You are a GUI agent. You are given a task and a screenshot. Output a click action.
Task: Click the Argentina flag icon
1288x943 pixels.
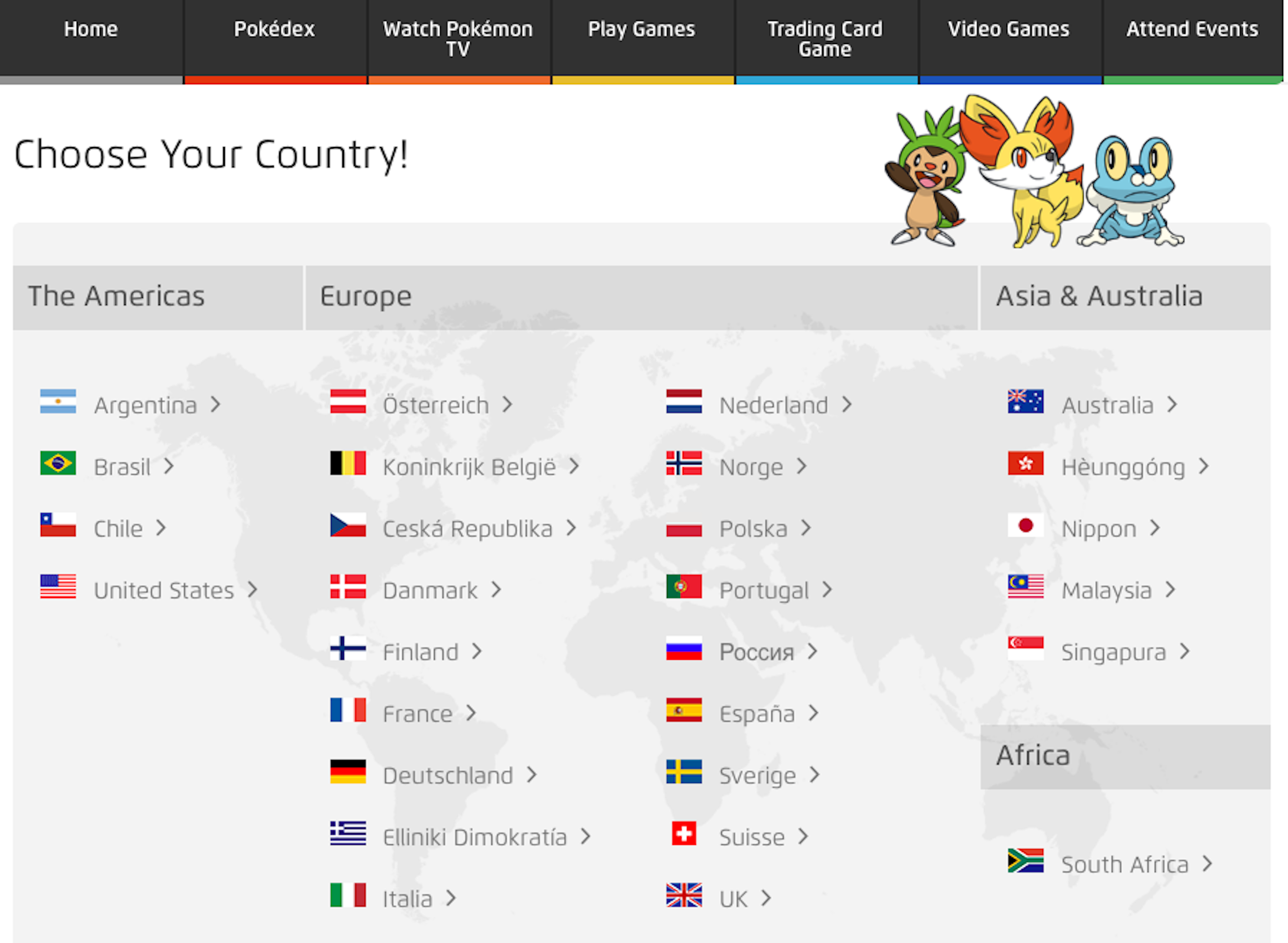click(x=57, y=402)
